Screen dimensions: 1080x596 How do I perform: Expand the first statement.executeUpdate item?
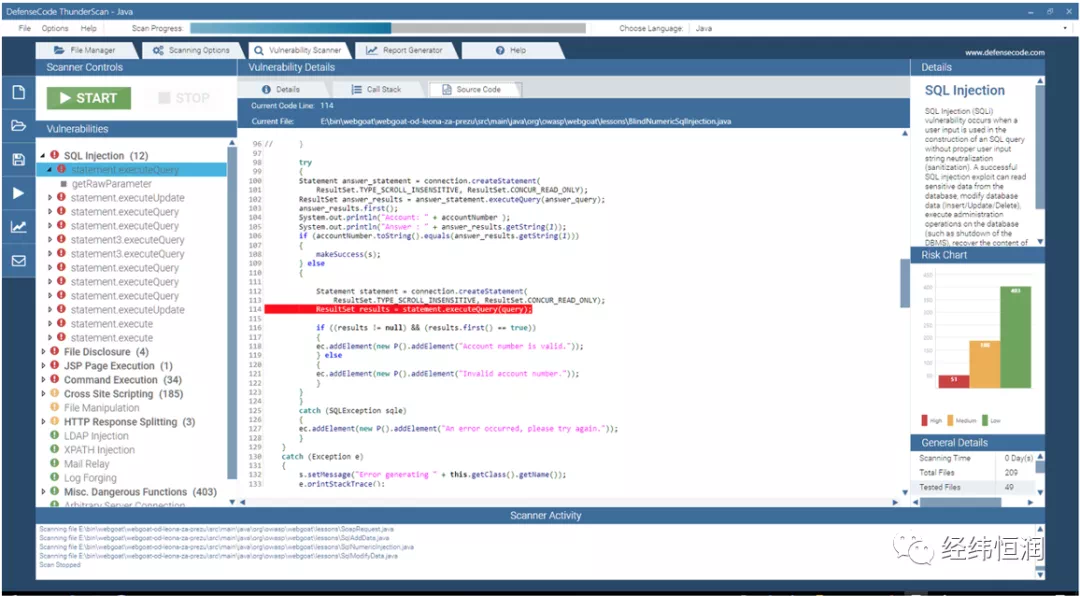pos(50,198)
